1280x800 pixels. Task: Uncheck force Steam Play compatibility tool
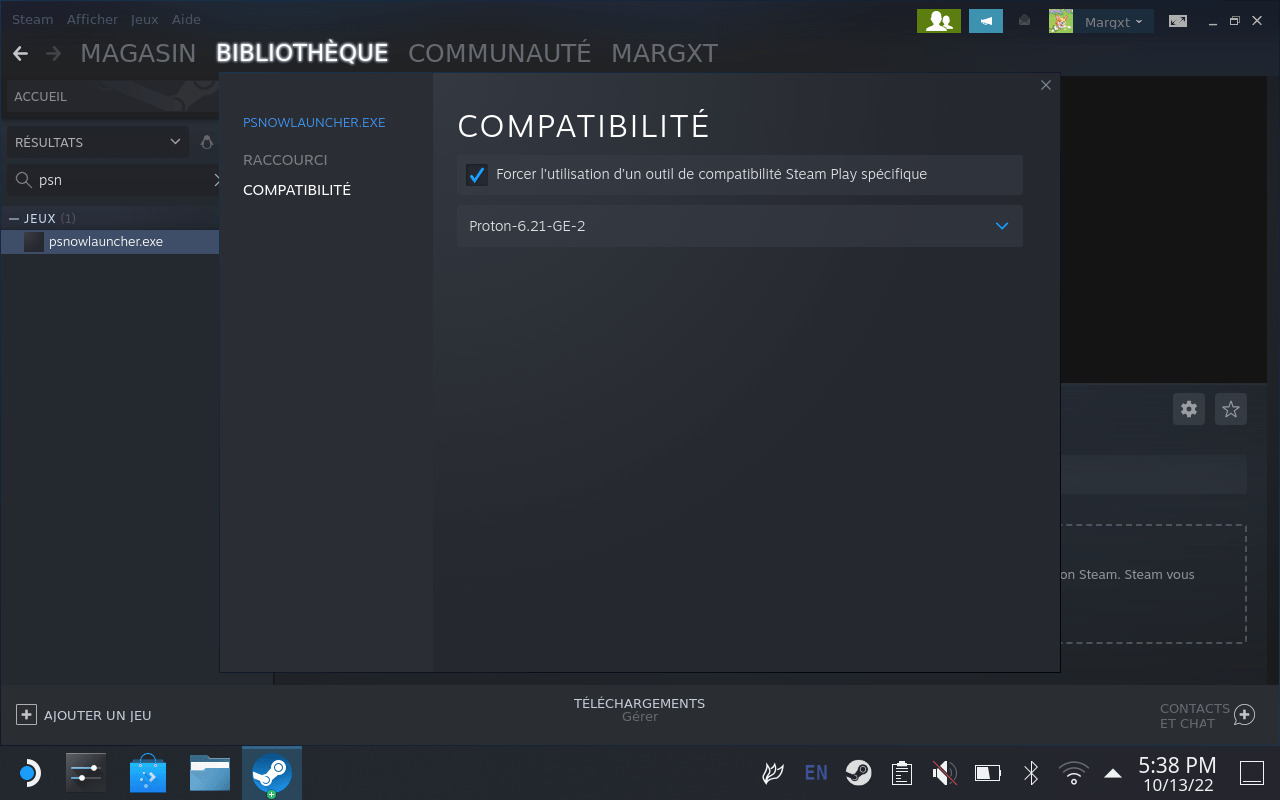[477, 175]
